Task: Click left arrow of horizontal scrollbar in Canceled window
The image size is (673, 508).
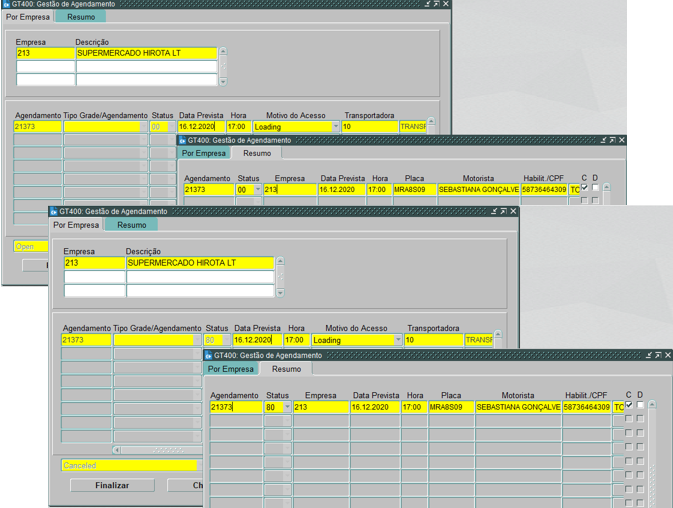Action: tap(116, 450)
